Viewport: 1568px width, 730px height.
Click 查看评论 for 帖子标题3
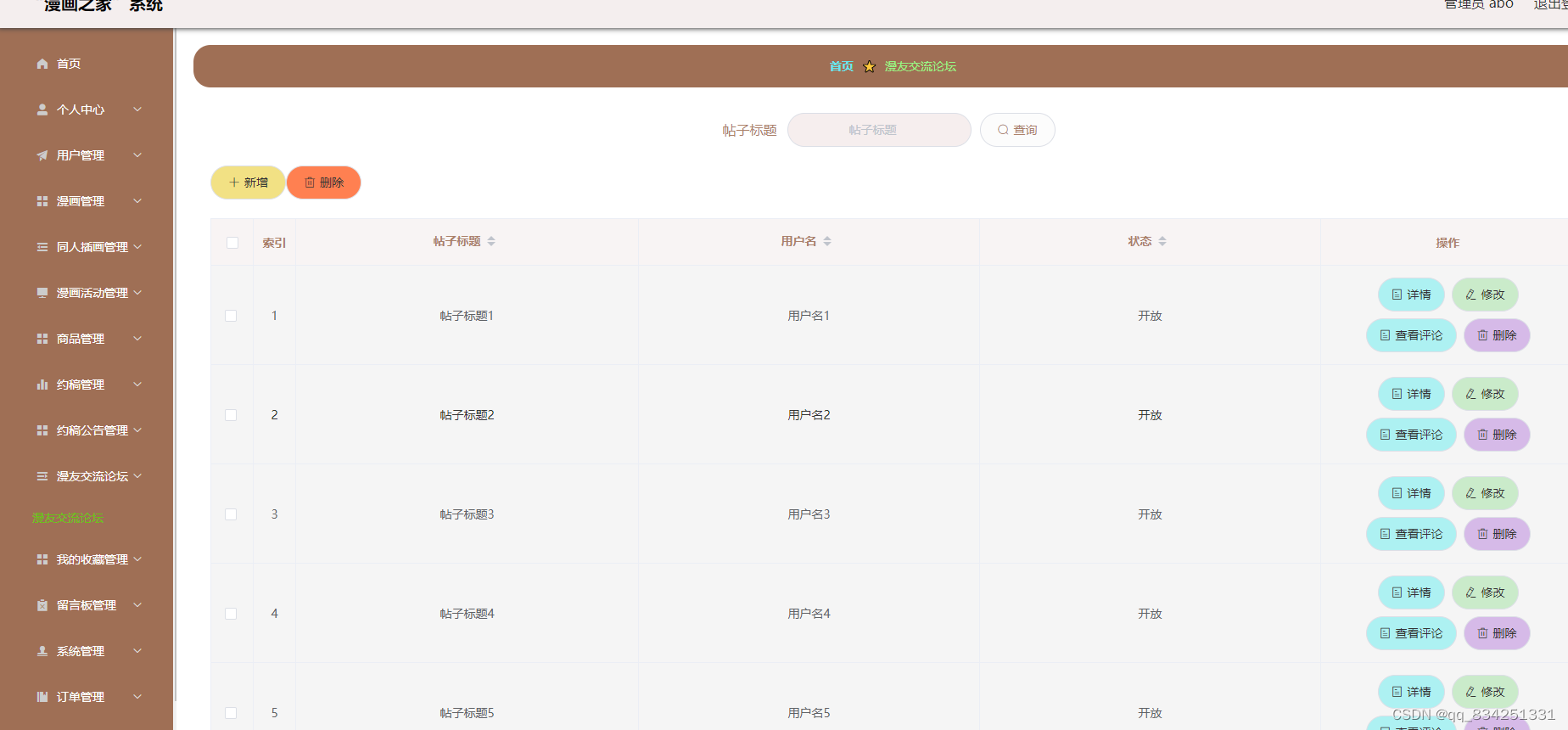pos(1411,534)
